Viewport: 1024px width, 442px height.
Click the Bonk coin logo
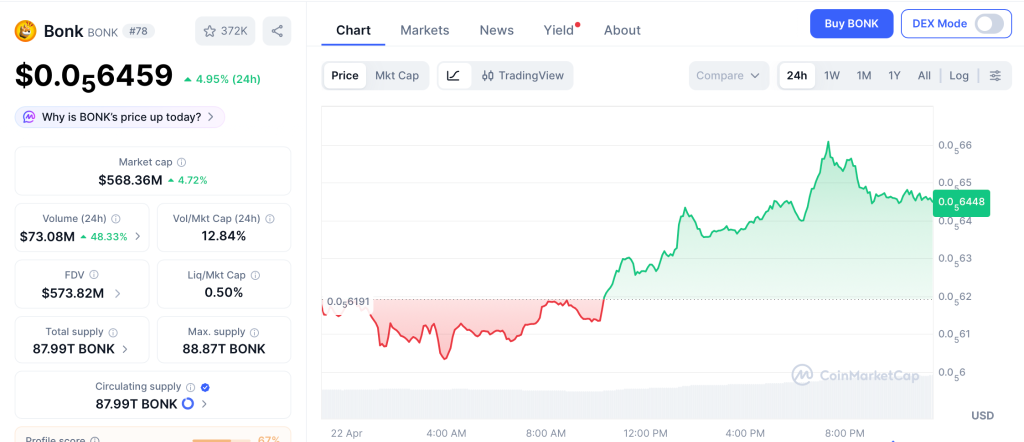coord(25,31)
